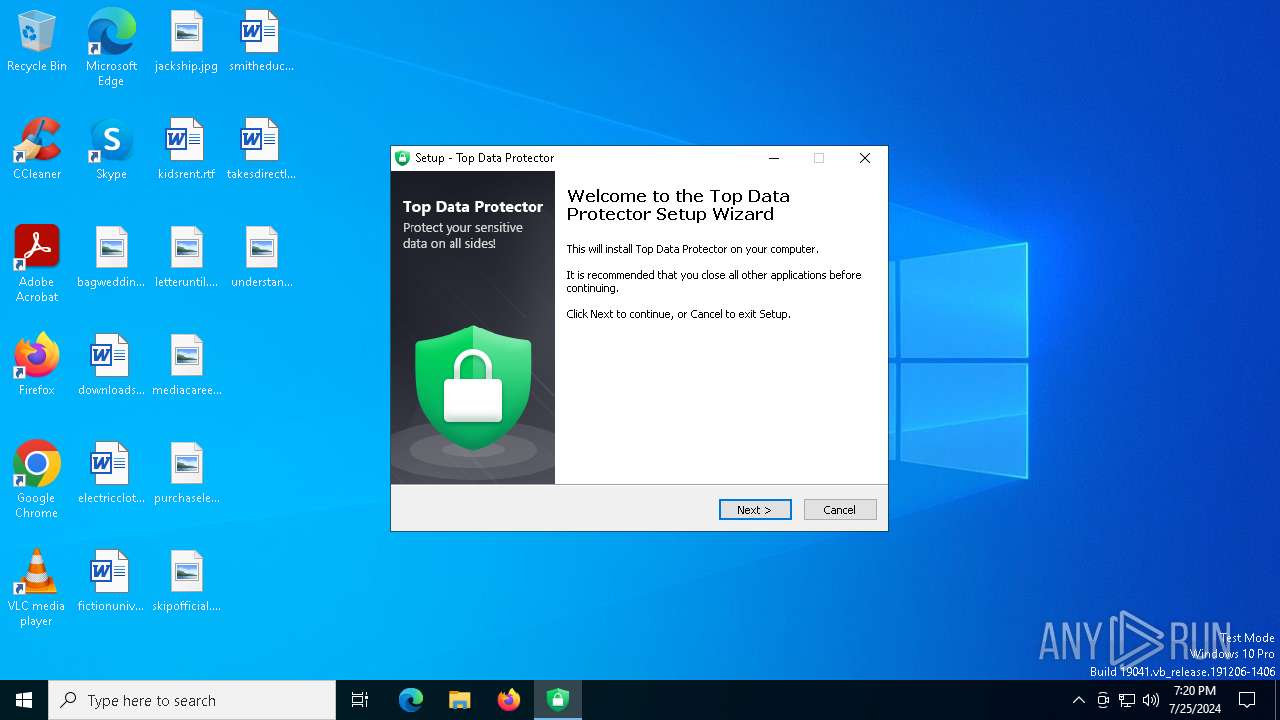
Task: Close the Setup wizard window
Action: [x=865, y=158]
